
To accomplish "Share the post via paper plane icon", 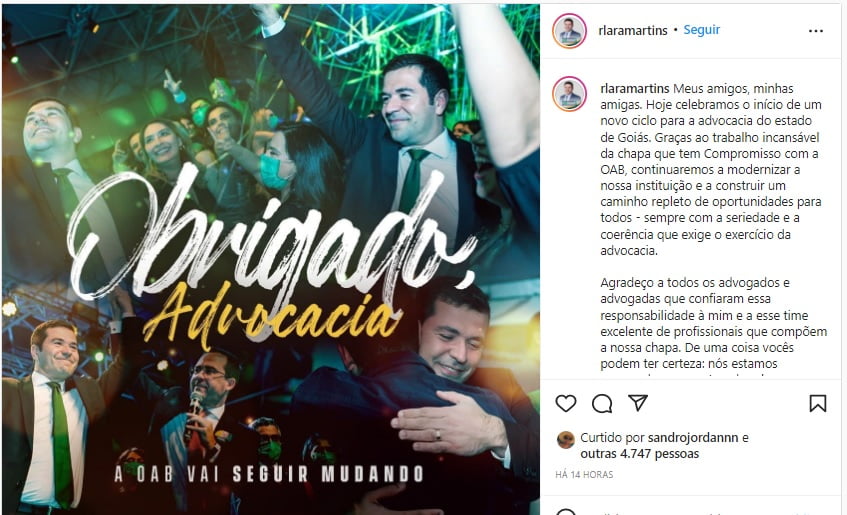I will point(638,403).
